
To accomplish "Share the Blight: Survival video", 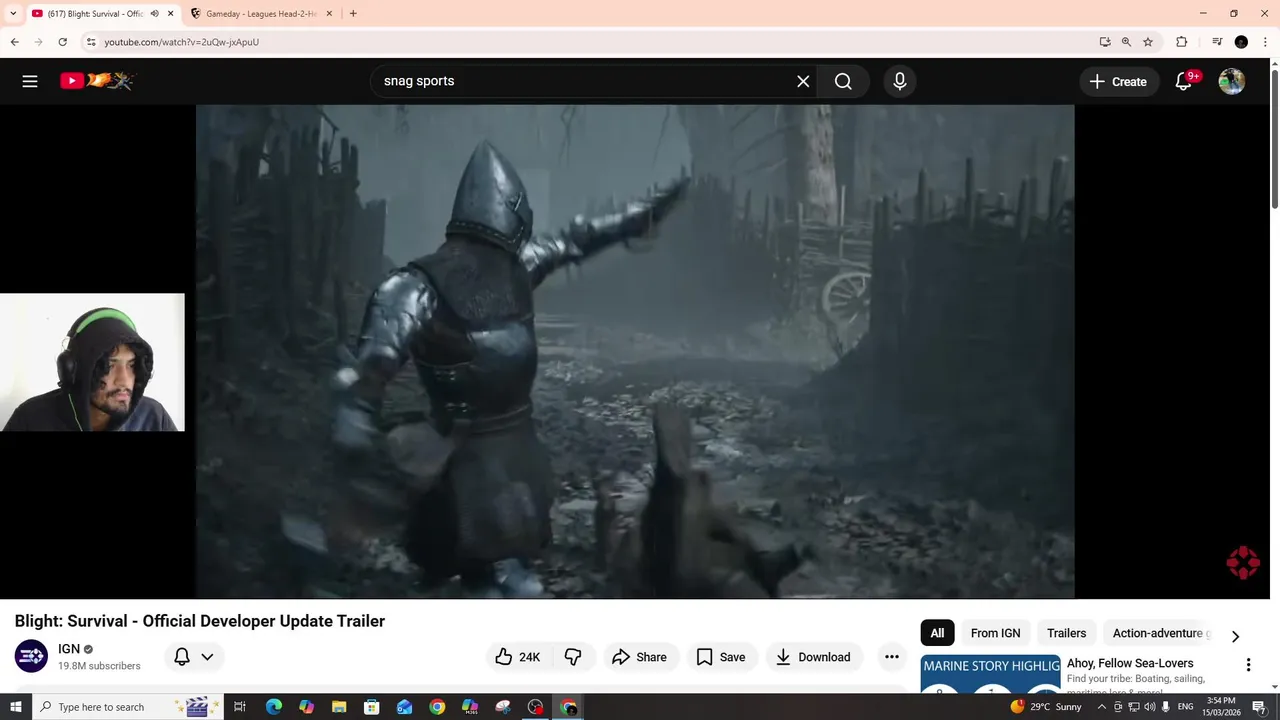I will coord(639,657).
